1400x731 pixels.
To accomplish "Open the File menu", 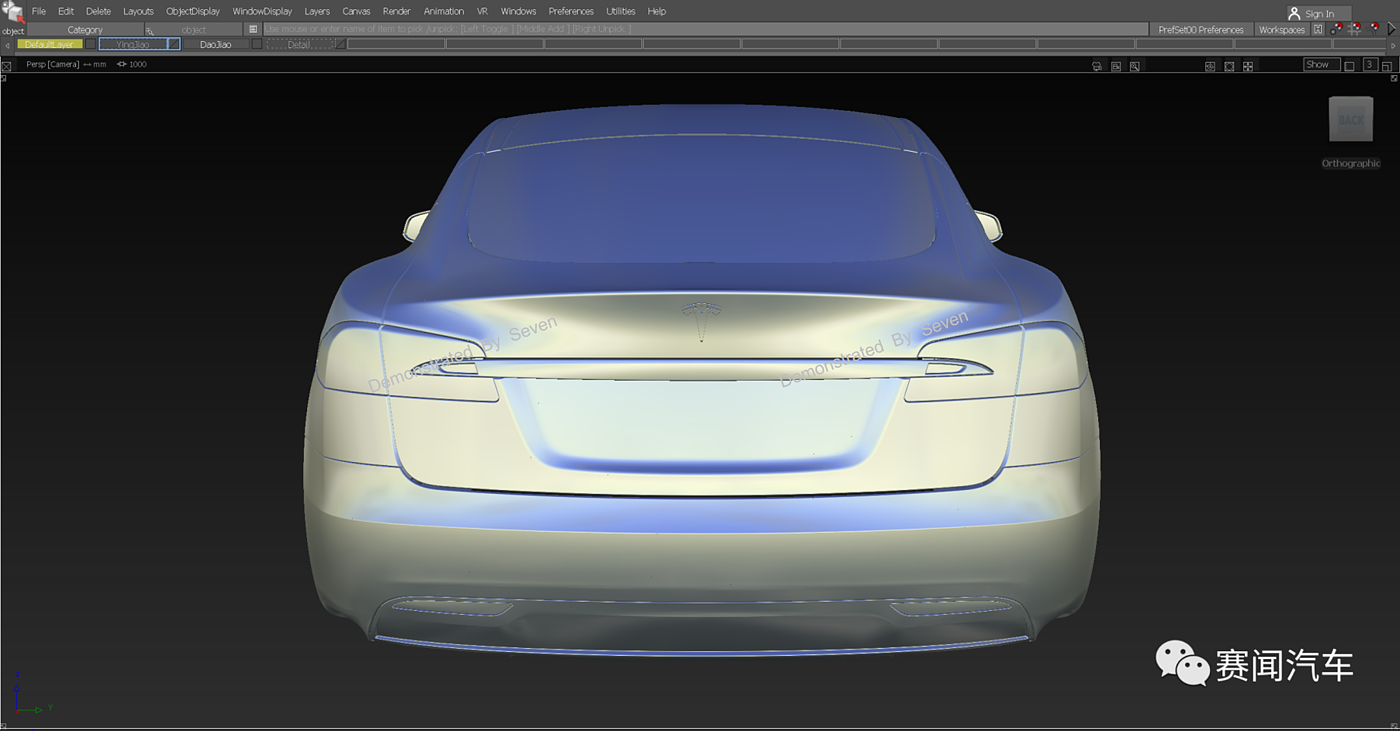I will pyautogui.click(x=39, y=12).
